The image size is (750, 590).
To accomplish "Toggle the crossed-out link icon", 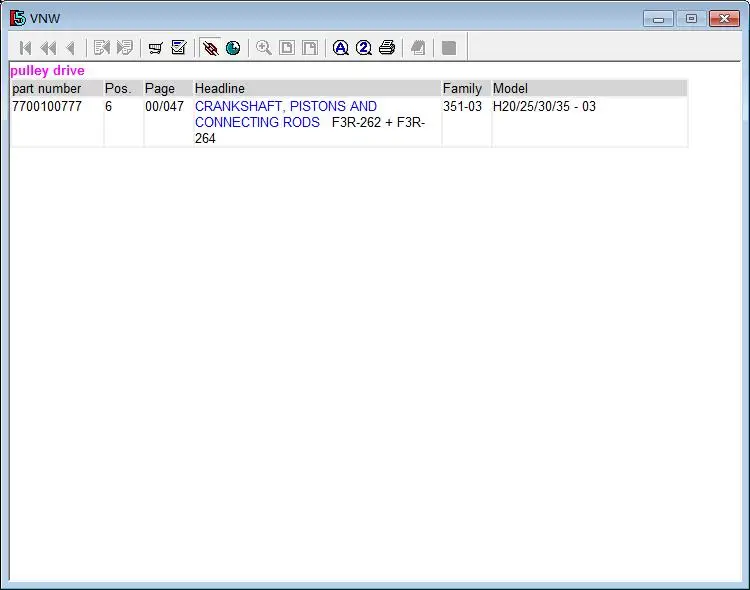I will coord(210,48).
